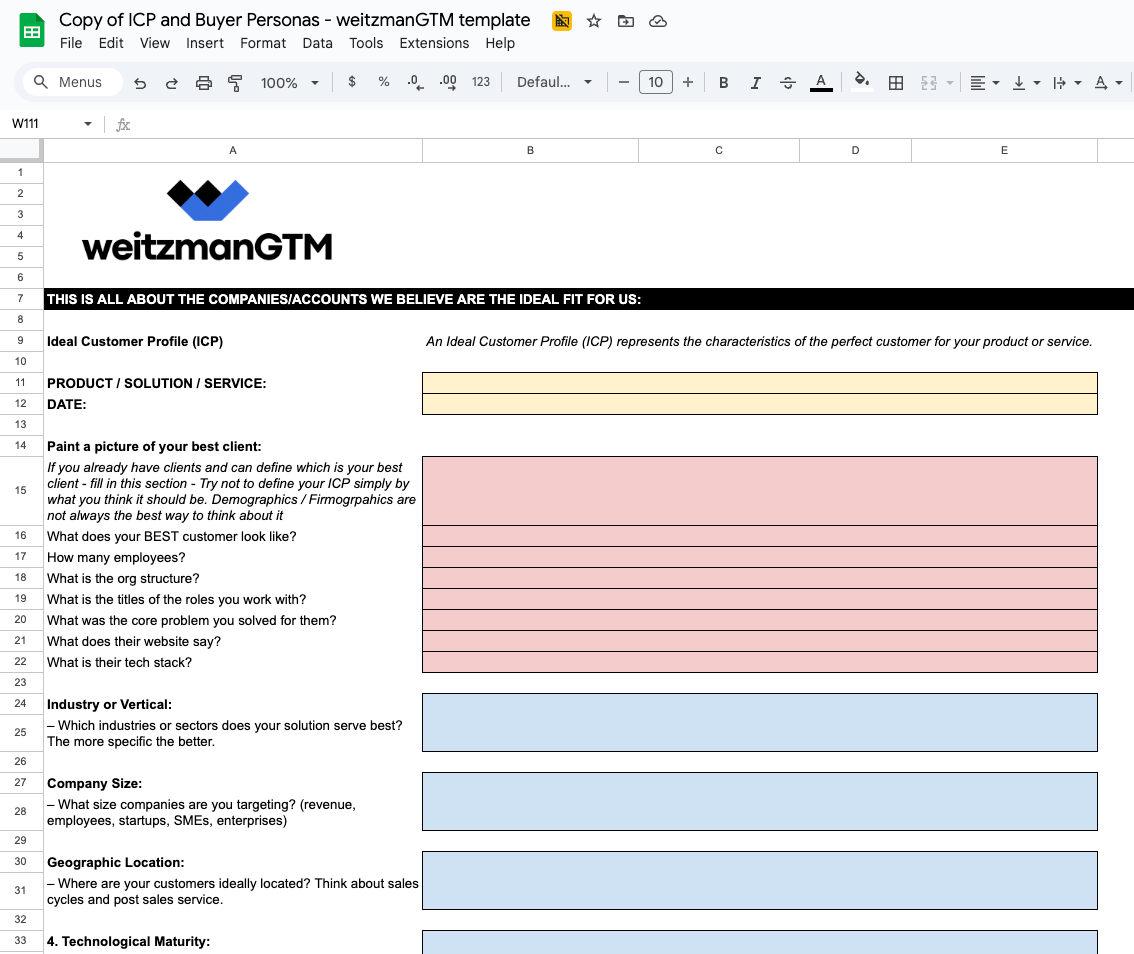Open the Default font dropdown

[x=554, y=82]
